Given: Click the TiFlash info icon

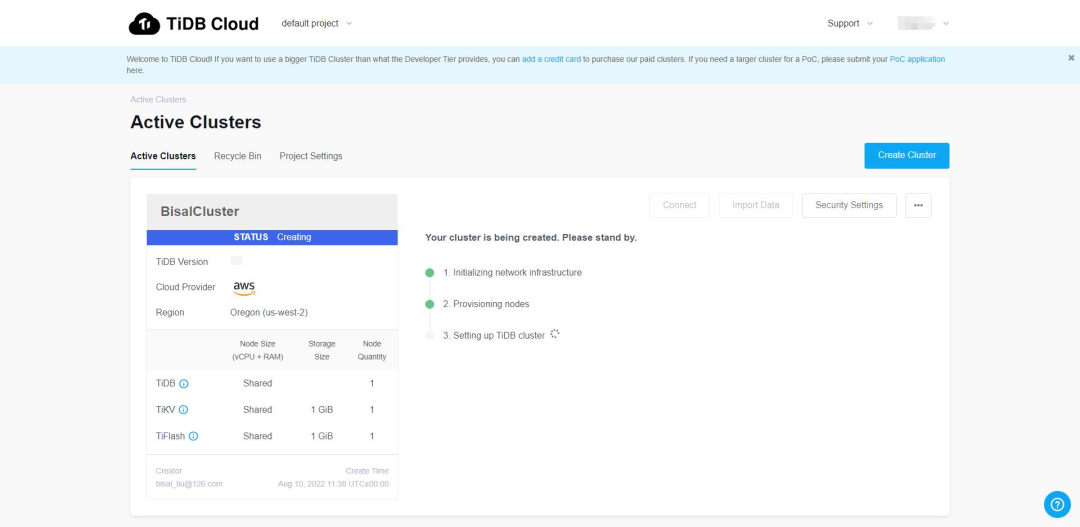Looking at the screenshot, I should click(x=193, y=436).
